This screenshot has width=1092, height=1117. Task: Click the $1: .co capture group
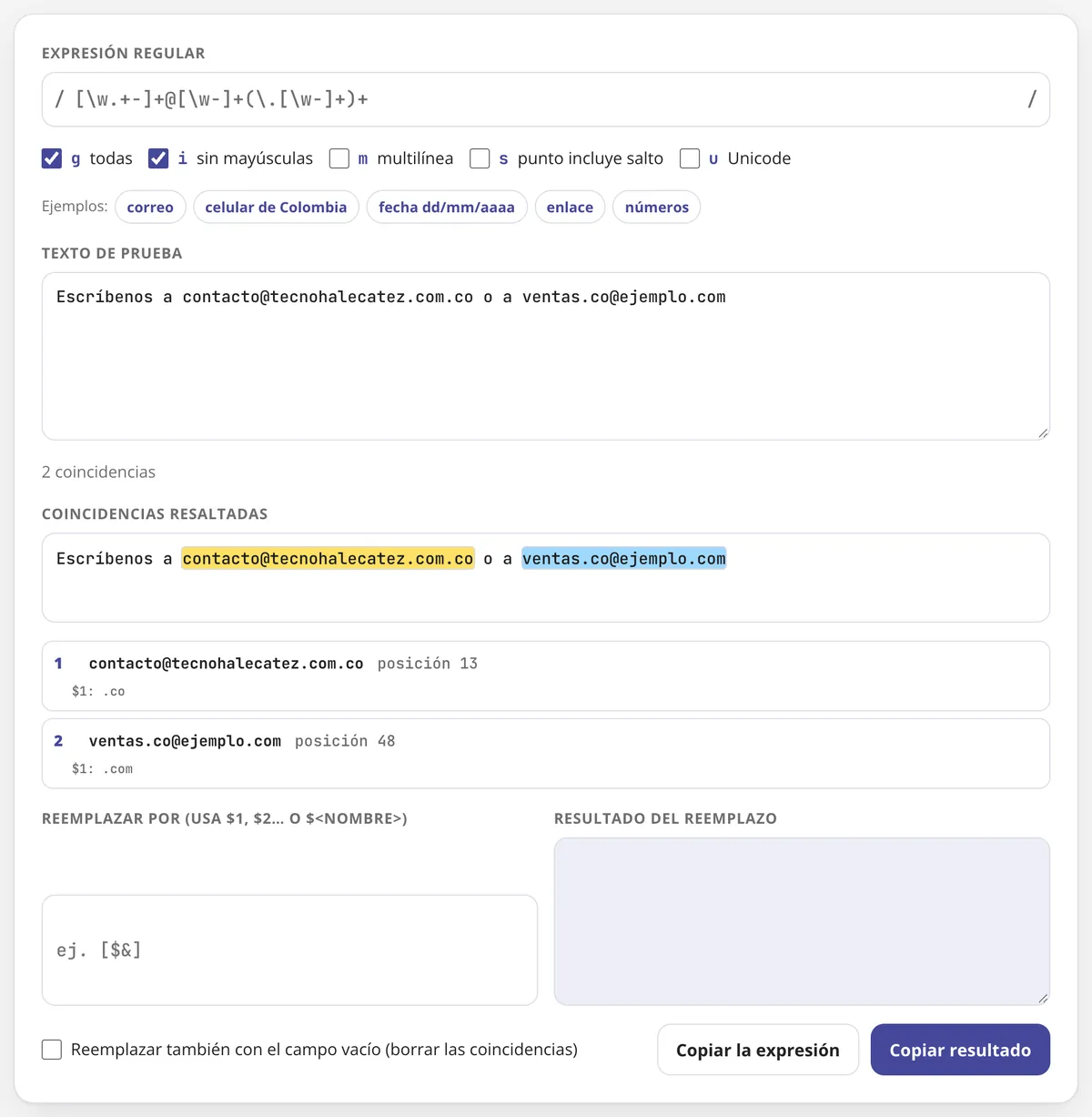point(98,692)
